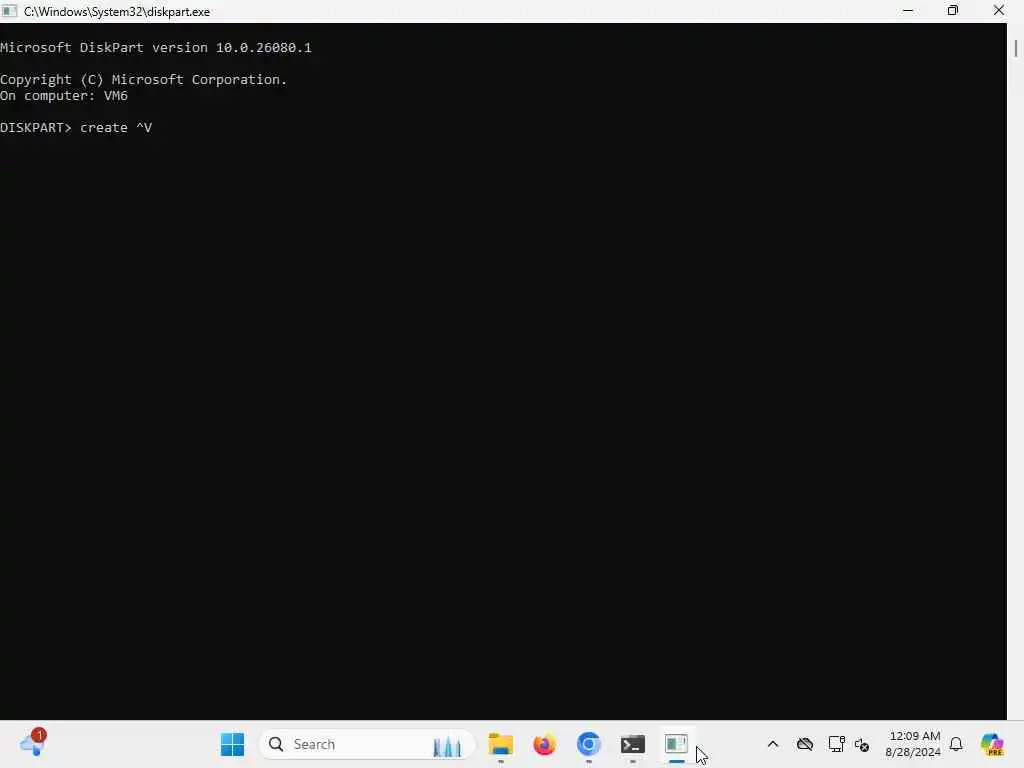Click the DISKPART> create ^V command line
This screenshot has width=1024, height=768.
click(76, 128)
